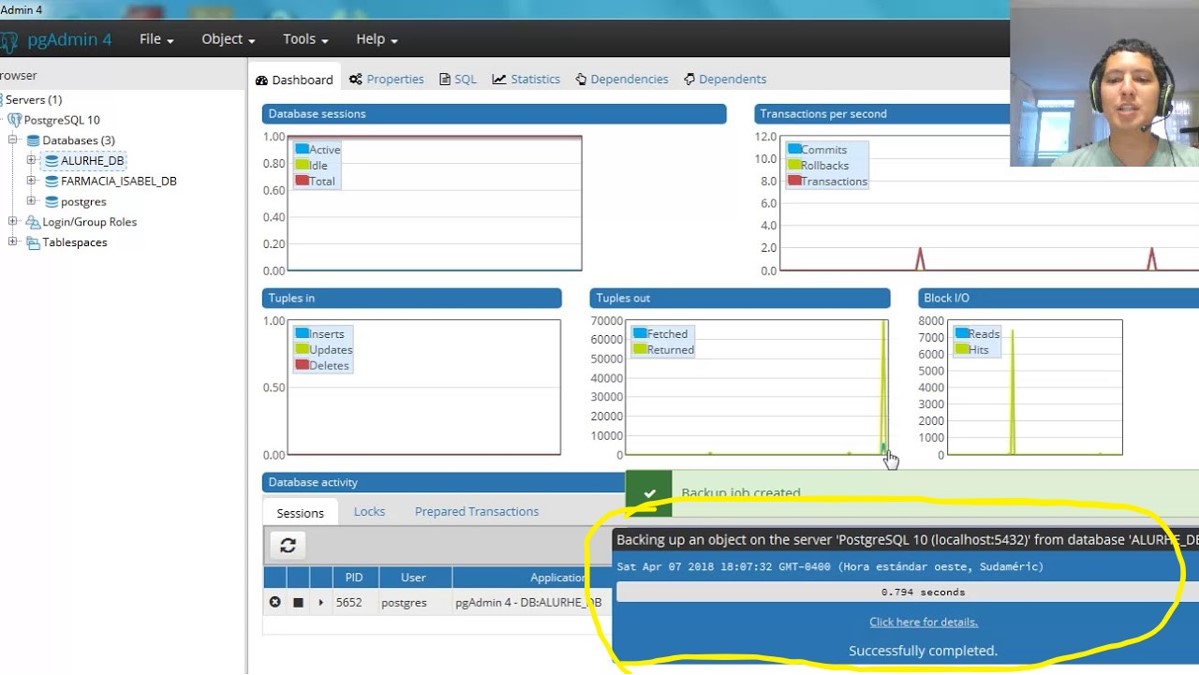Select the postgres database in tree
The image size is (1199, 675).
[x=83, y=202]
